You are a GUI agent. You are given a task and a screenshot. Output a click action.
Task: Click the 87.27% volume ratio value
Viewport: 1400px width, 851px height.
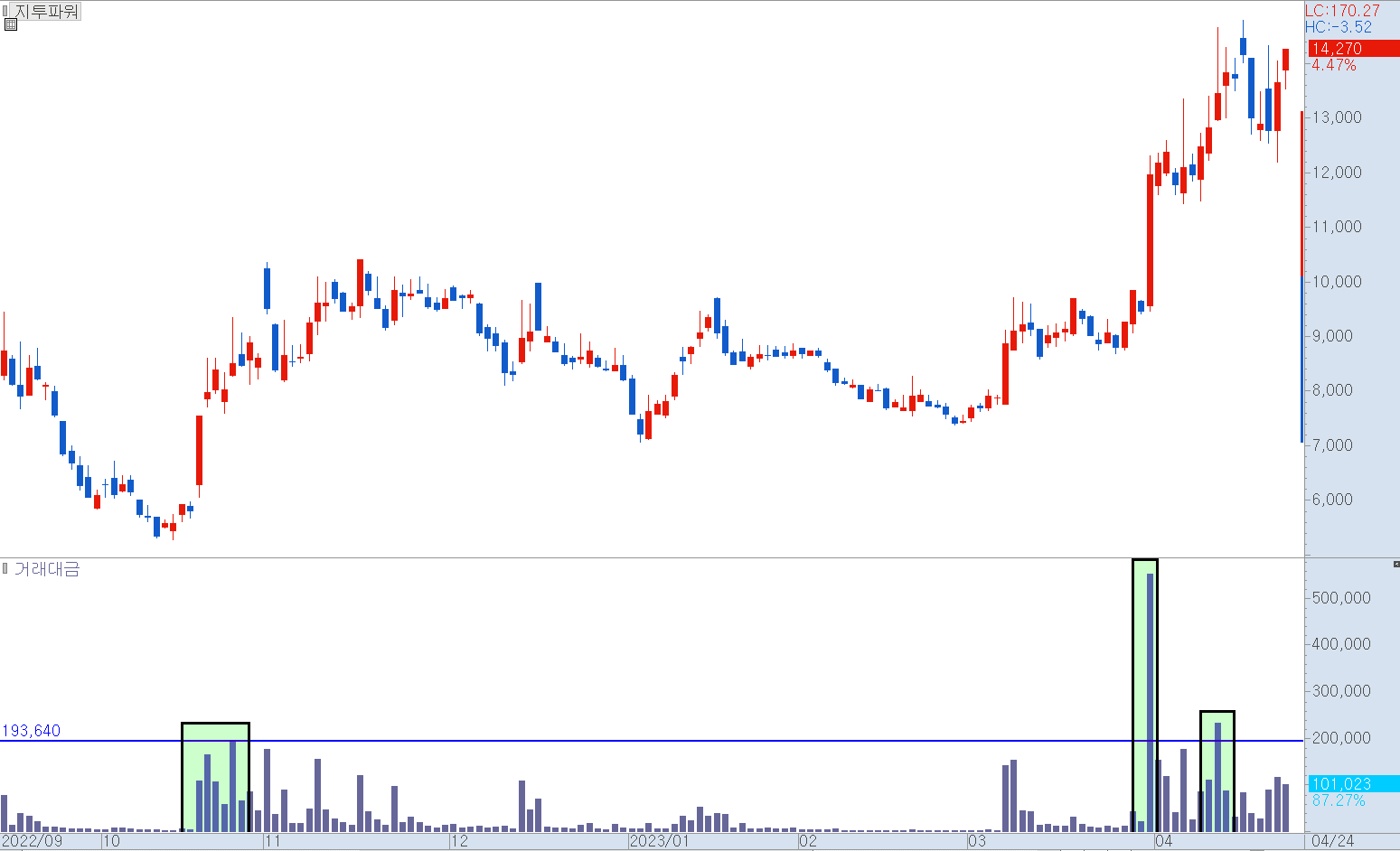[x=1339, y=800]
